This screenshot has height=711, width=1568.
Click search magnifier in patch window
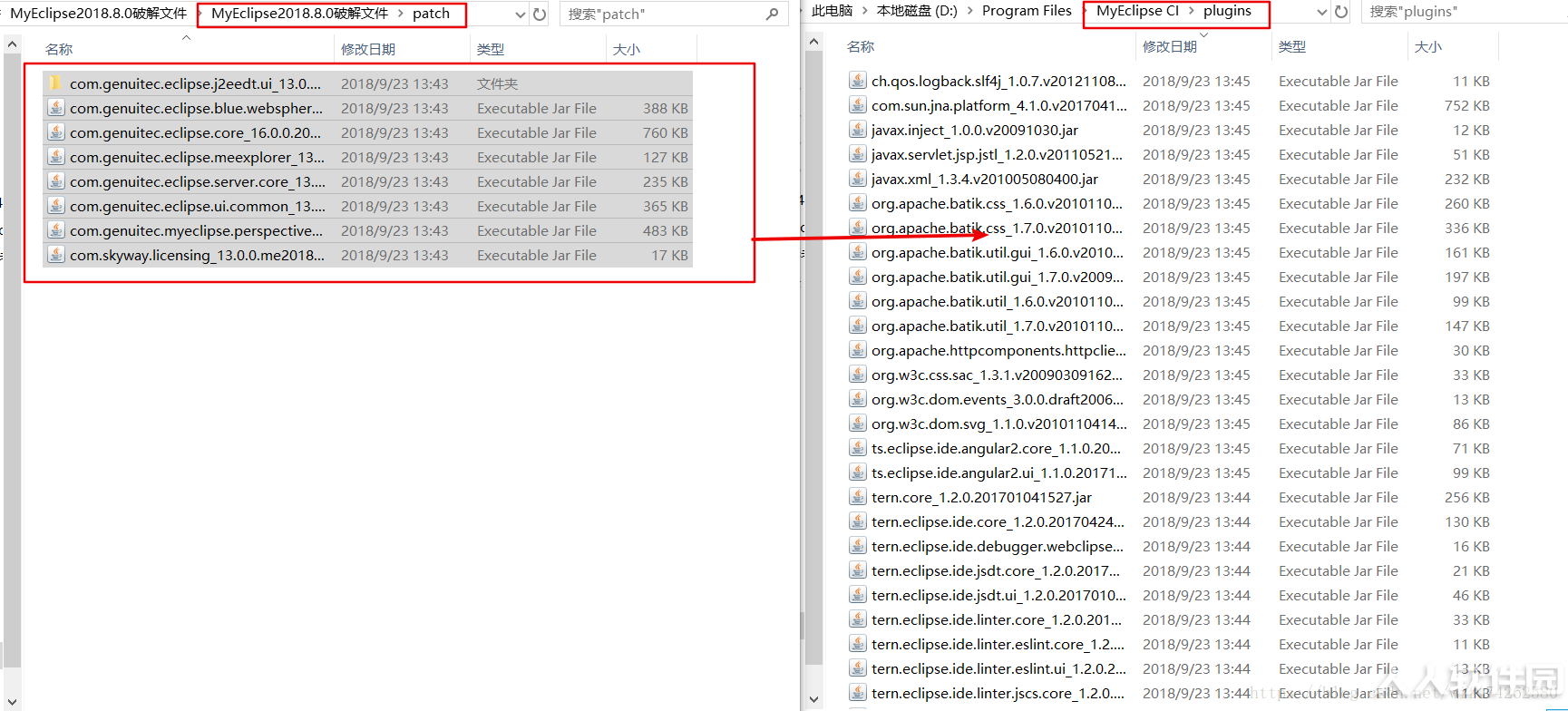click(x=772, y=14)
